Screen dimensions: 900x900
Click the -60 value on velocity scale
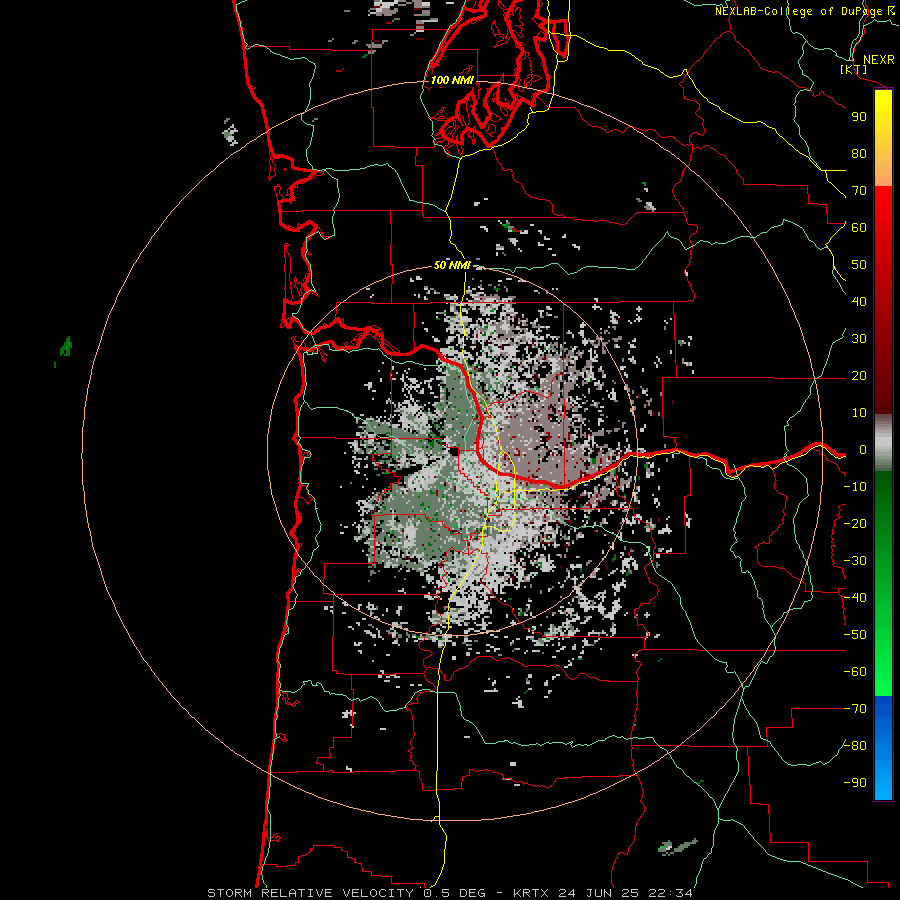pos(855,672)
